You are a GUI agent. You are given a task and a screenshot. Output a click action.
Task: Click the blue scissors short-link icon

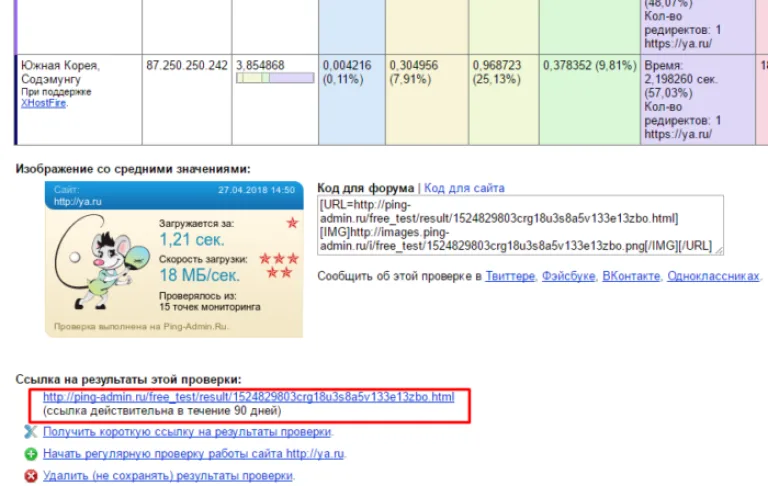click(30, 432)
